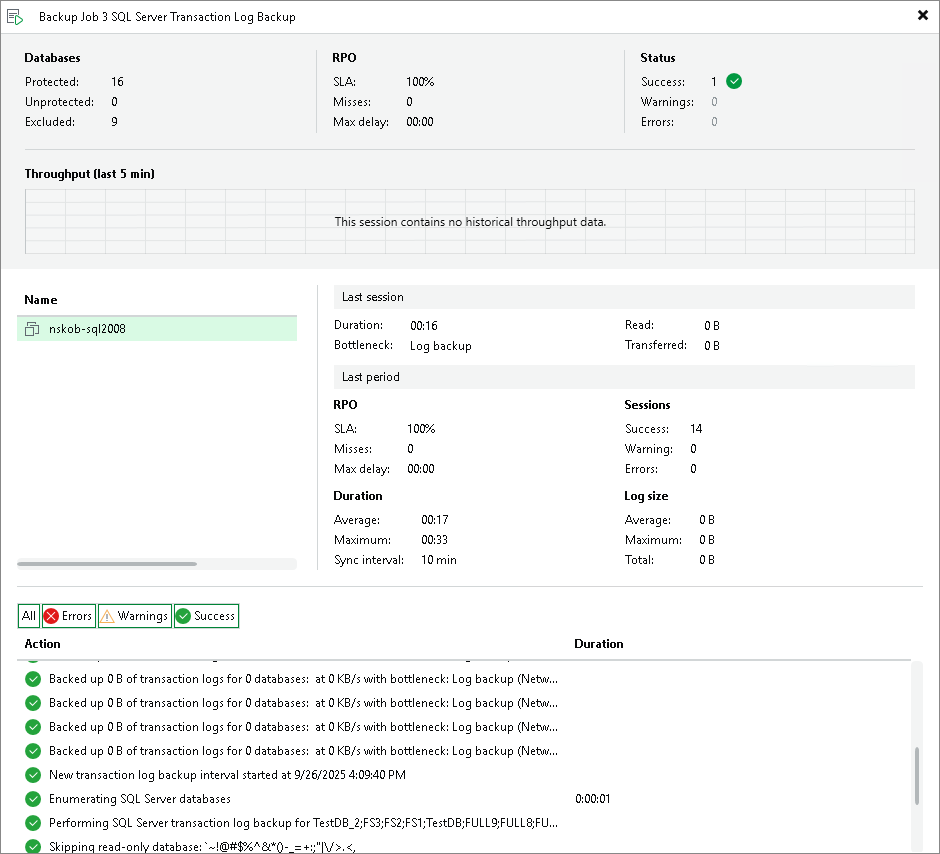Image resolution: width=940 pixels, height=854 pixels.
Task: Click the Last session section header
Action: pyautogui.click(x=624, y=297)
